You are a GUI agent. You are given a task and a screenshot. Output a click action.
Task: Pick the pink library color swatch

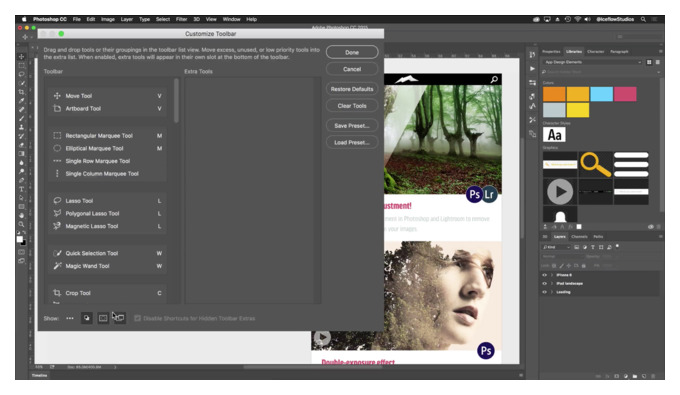[625, 94]
